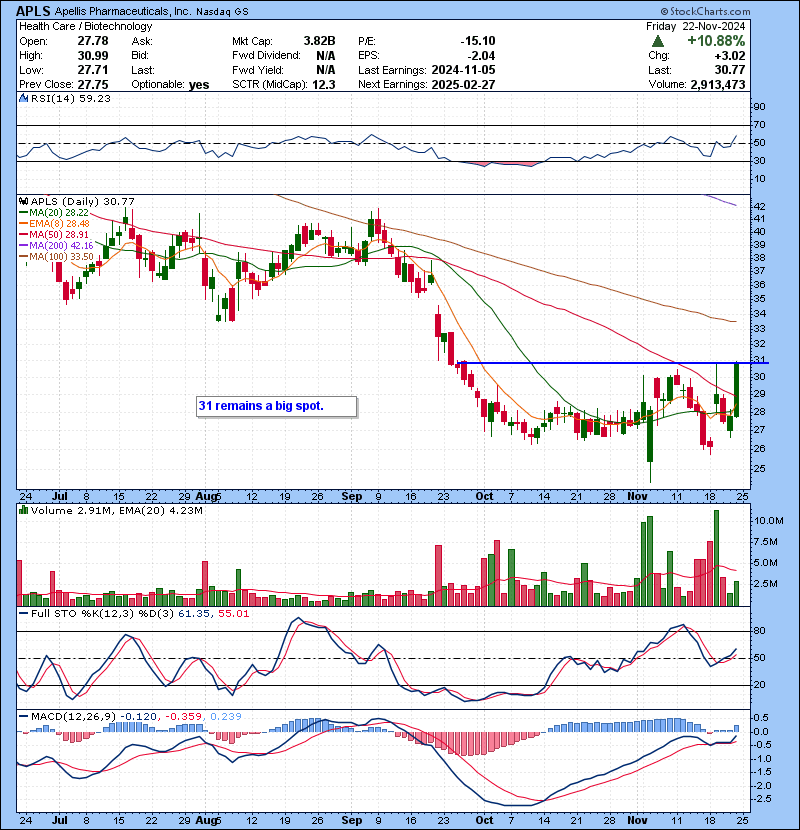Viewport: 800px width, 830px height.
Task: Click the Optionable yes value
Action: 199,85
